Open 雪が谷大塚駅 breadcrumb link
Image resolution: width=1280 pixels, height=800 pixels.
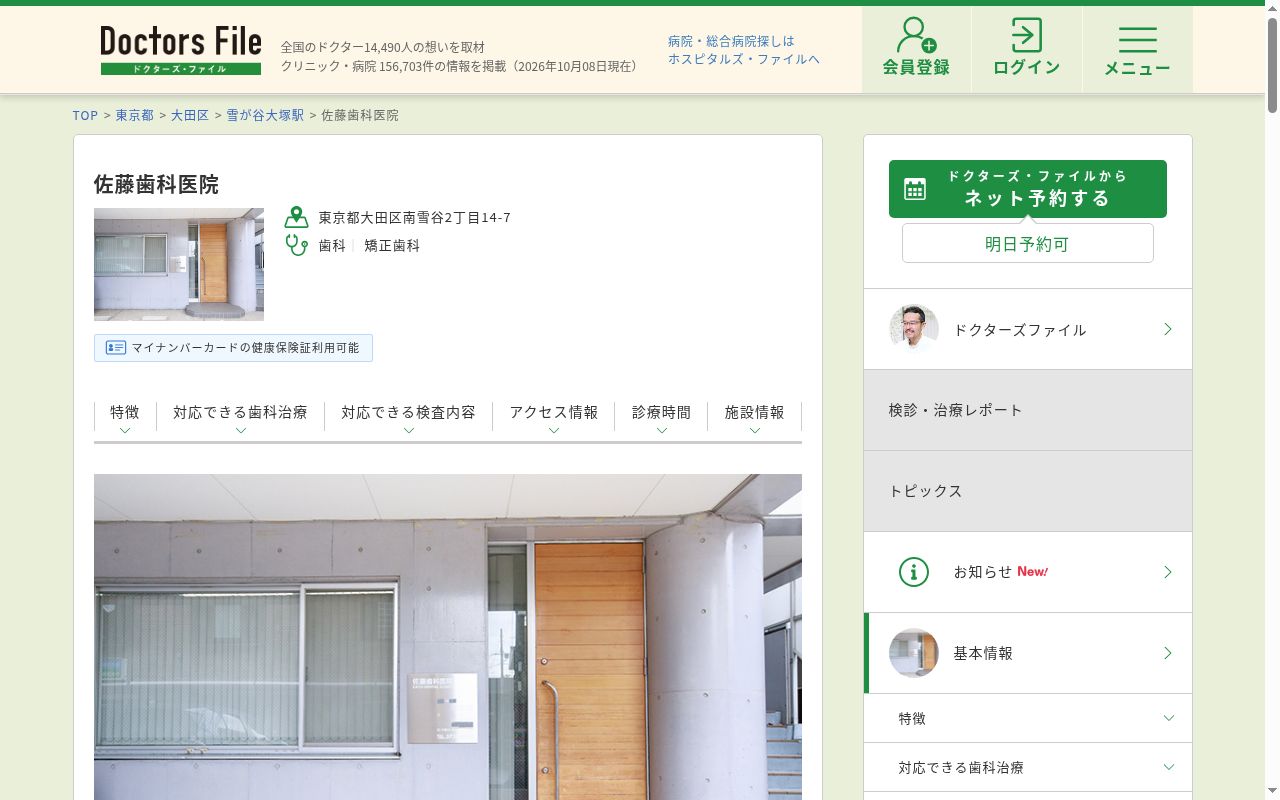click(x=265, y=115)
